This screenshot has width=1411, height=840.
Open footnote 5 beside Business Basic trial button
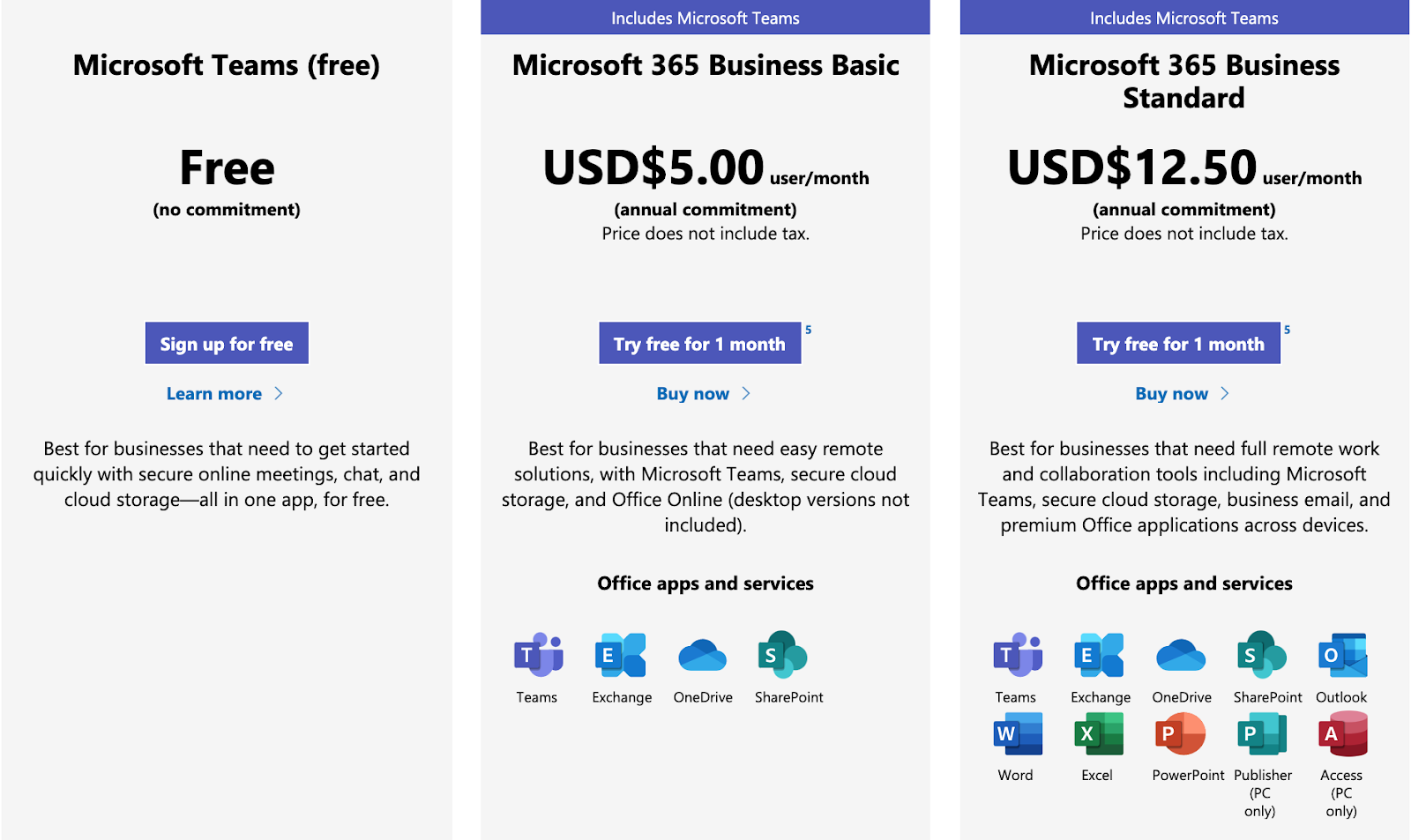click(808, 330)
